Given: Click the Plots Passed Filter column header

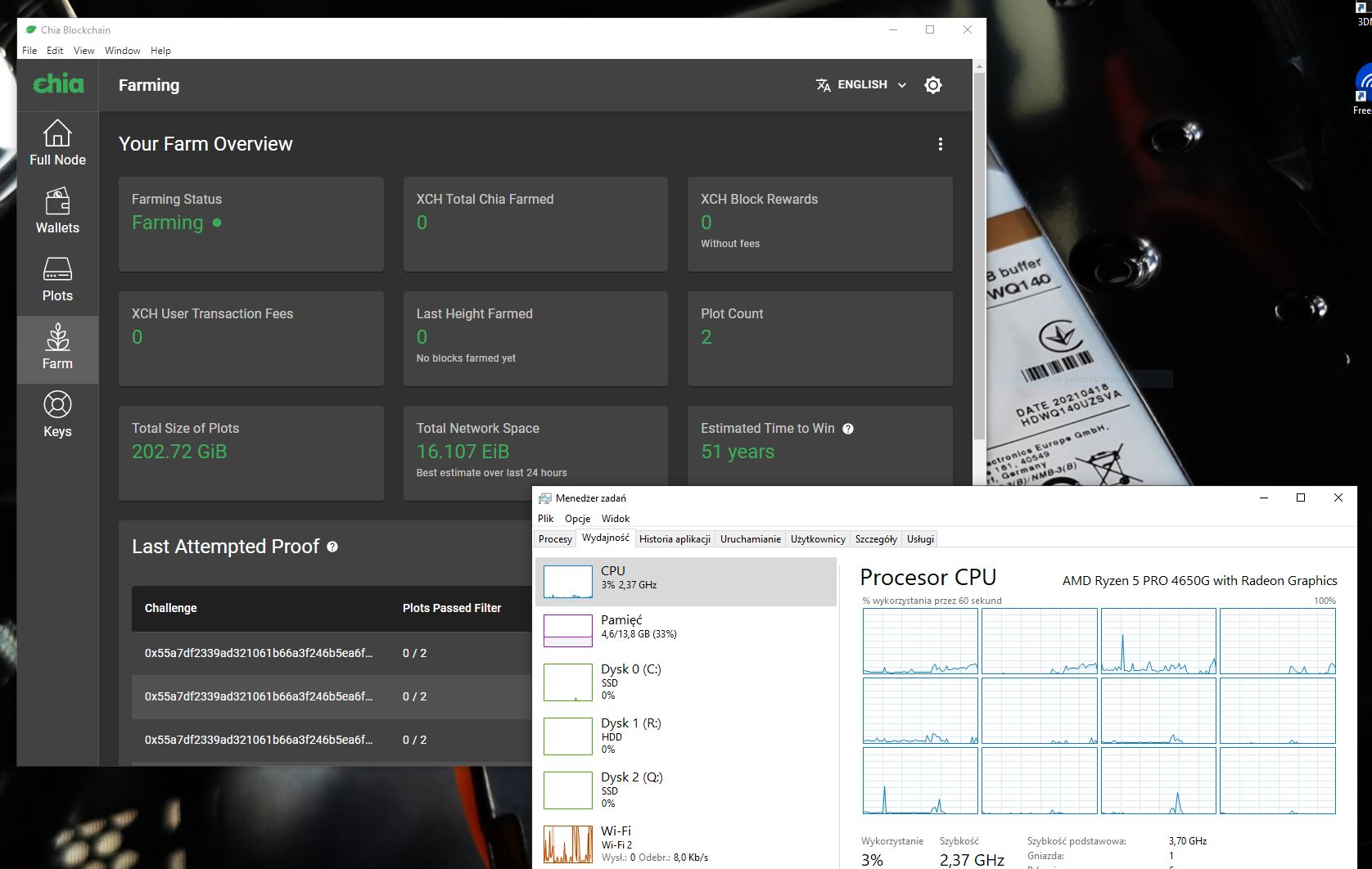Looking at the screenshot, I should [452, 608].
